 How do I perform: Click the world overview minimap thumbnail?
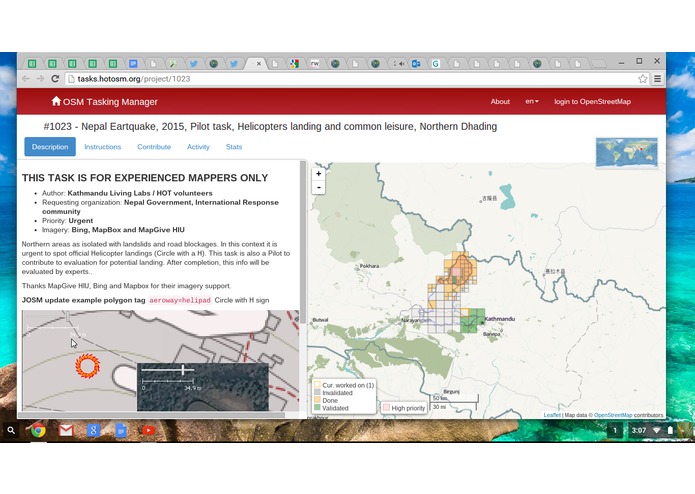point(626,153)
